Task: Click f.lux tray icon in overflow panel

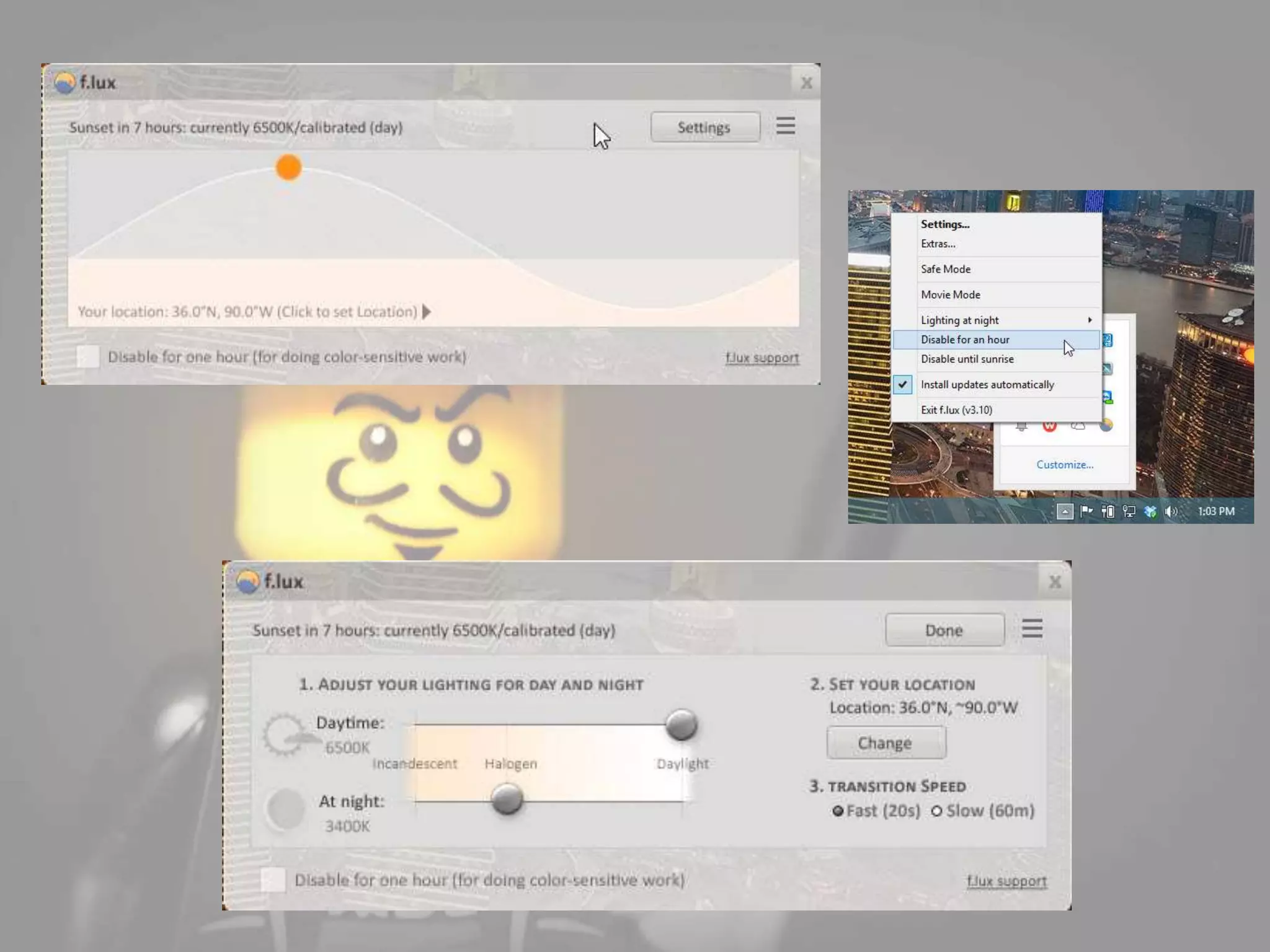Action: (1106, 425)
